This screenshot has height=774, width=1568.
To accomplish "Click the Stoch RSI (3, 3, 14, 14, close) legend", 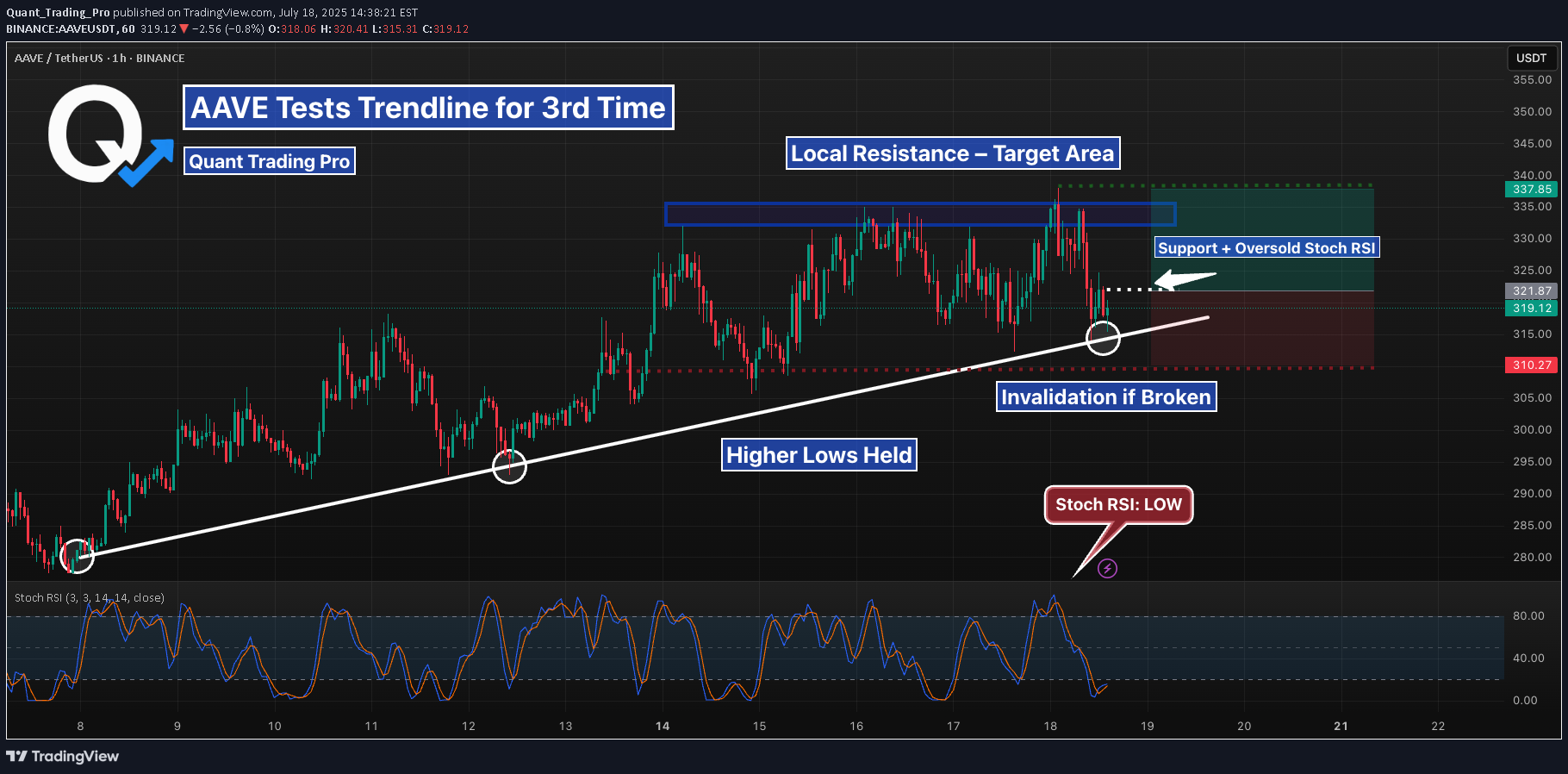I will click(x=90, y=597).
